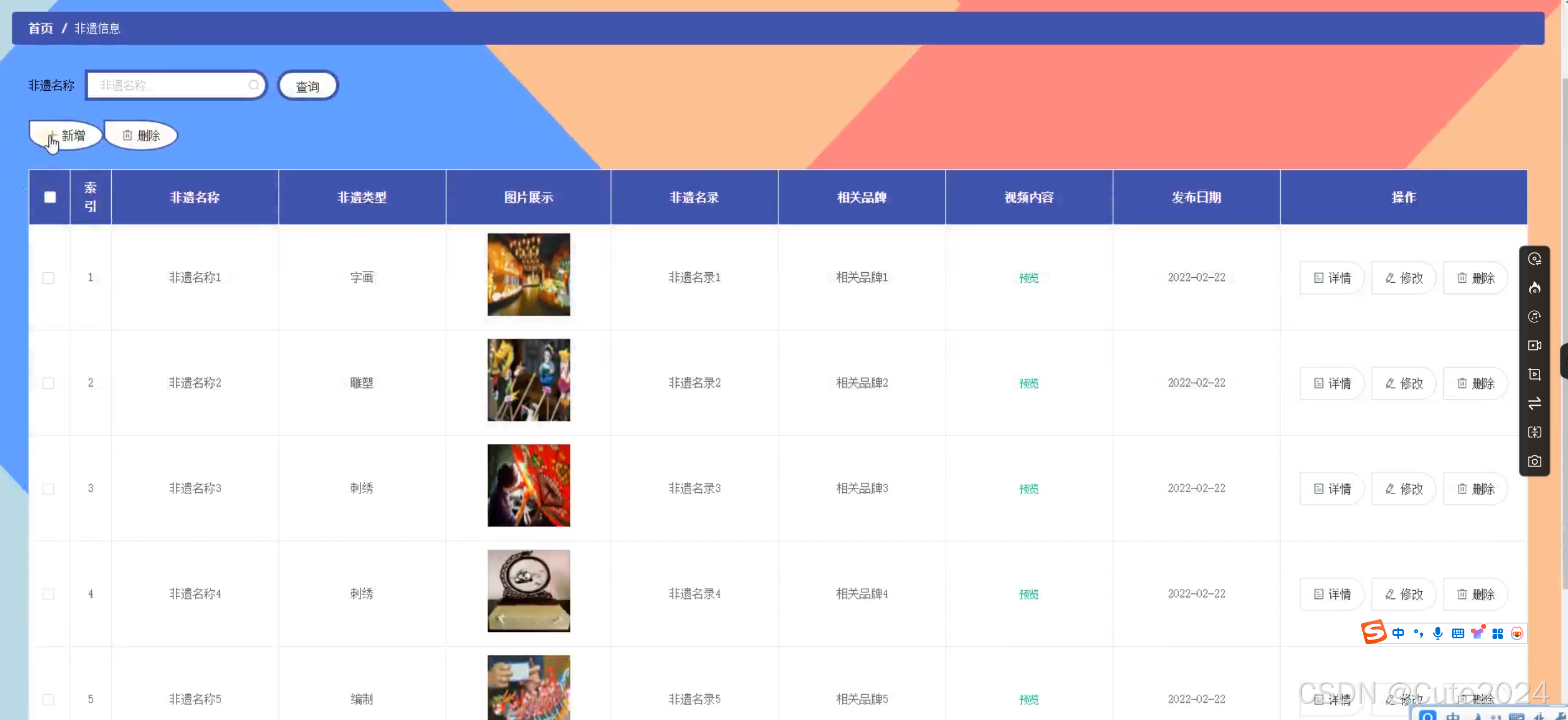Select the checkbox for 非遗名称3 row
The height and width of the screenshot is (720, 1568).
coord(49,489)
